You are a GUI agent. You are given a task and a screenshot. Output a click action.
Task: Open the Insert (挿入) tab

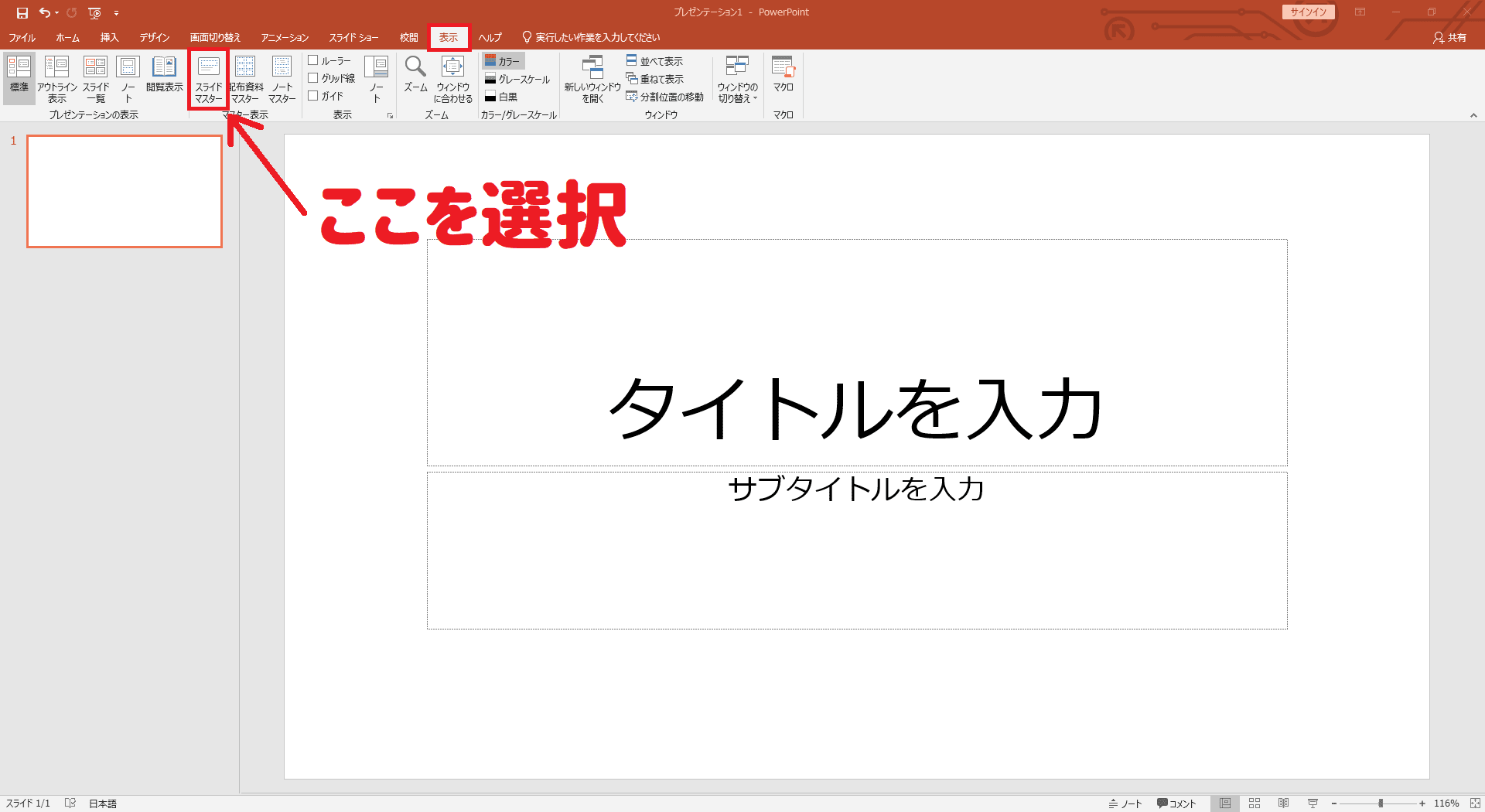click(109, 37)
